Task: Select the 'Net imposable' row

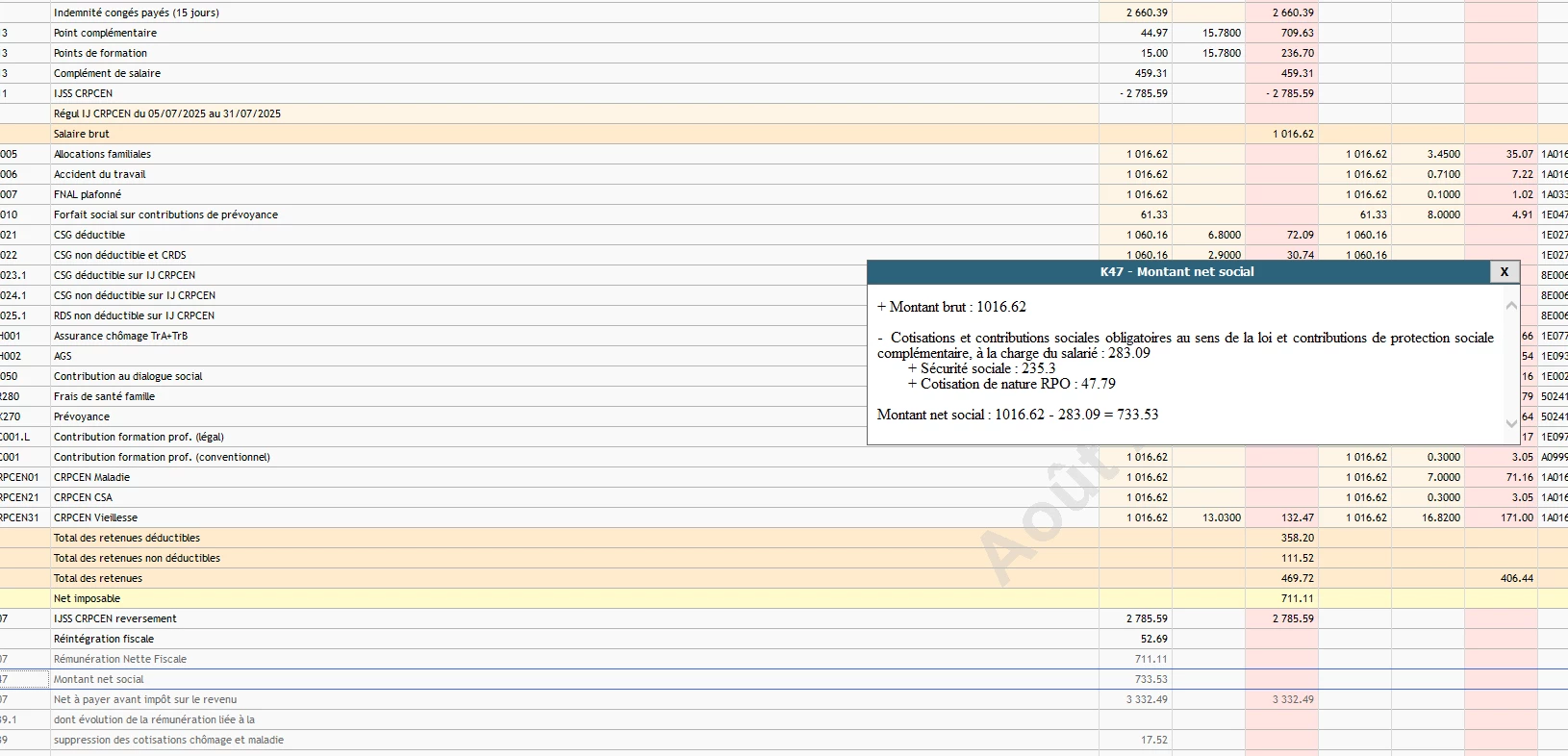Action: coord(87,598)
